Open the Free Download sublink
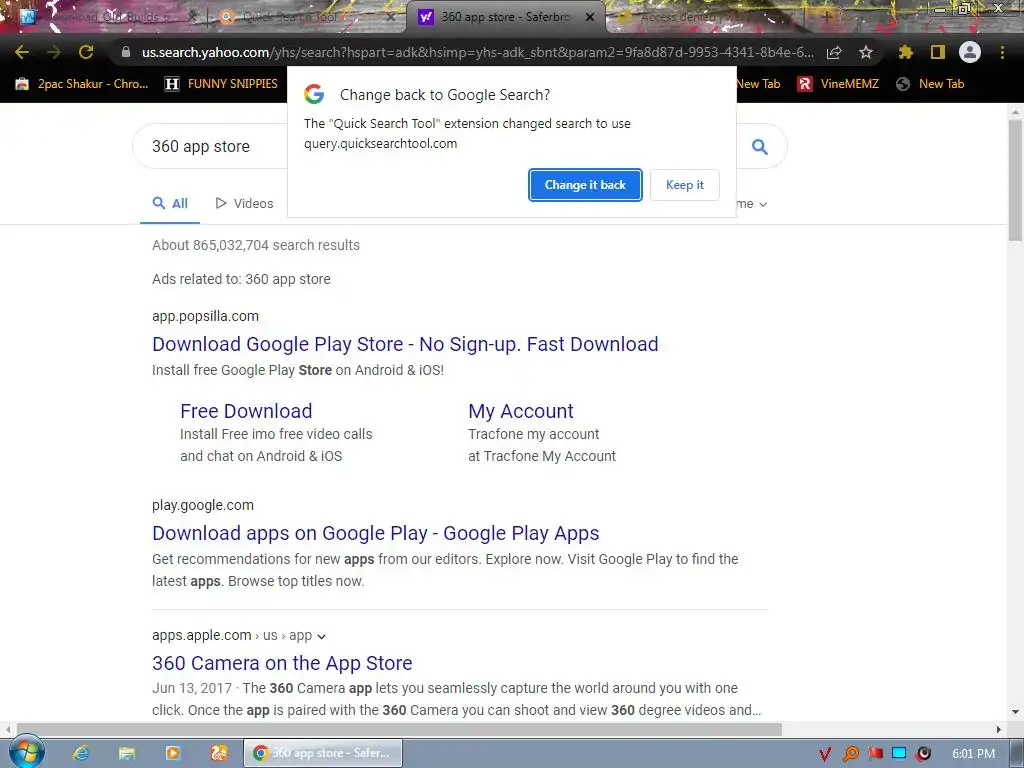The height and width of the screenshot is (768, 1024). (x=246, y=411)
